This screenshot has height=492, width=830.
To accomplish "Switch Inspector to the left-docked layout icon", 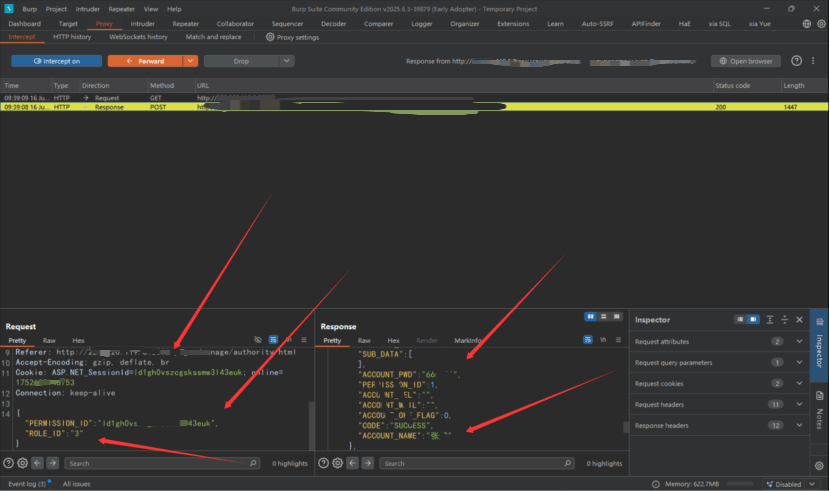I will tap(740, 319).
